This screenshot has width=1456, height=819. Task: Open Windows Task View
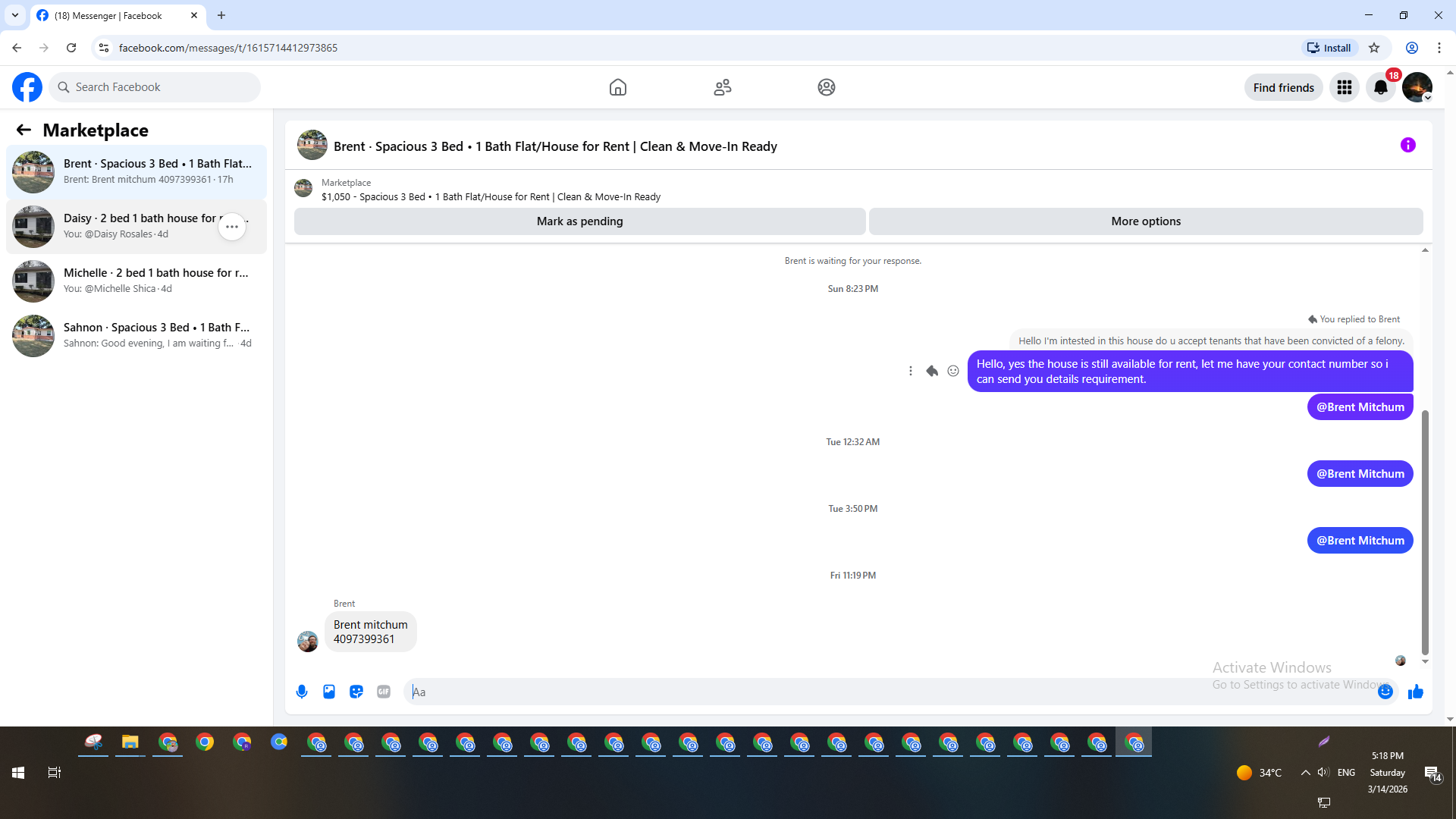(55, 773)
